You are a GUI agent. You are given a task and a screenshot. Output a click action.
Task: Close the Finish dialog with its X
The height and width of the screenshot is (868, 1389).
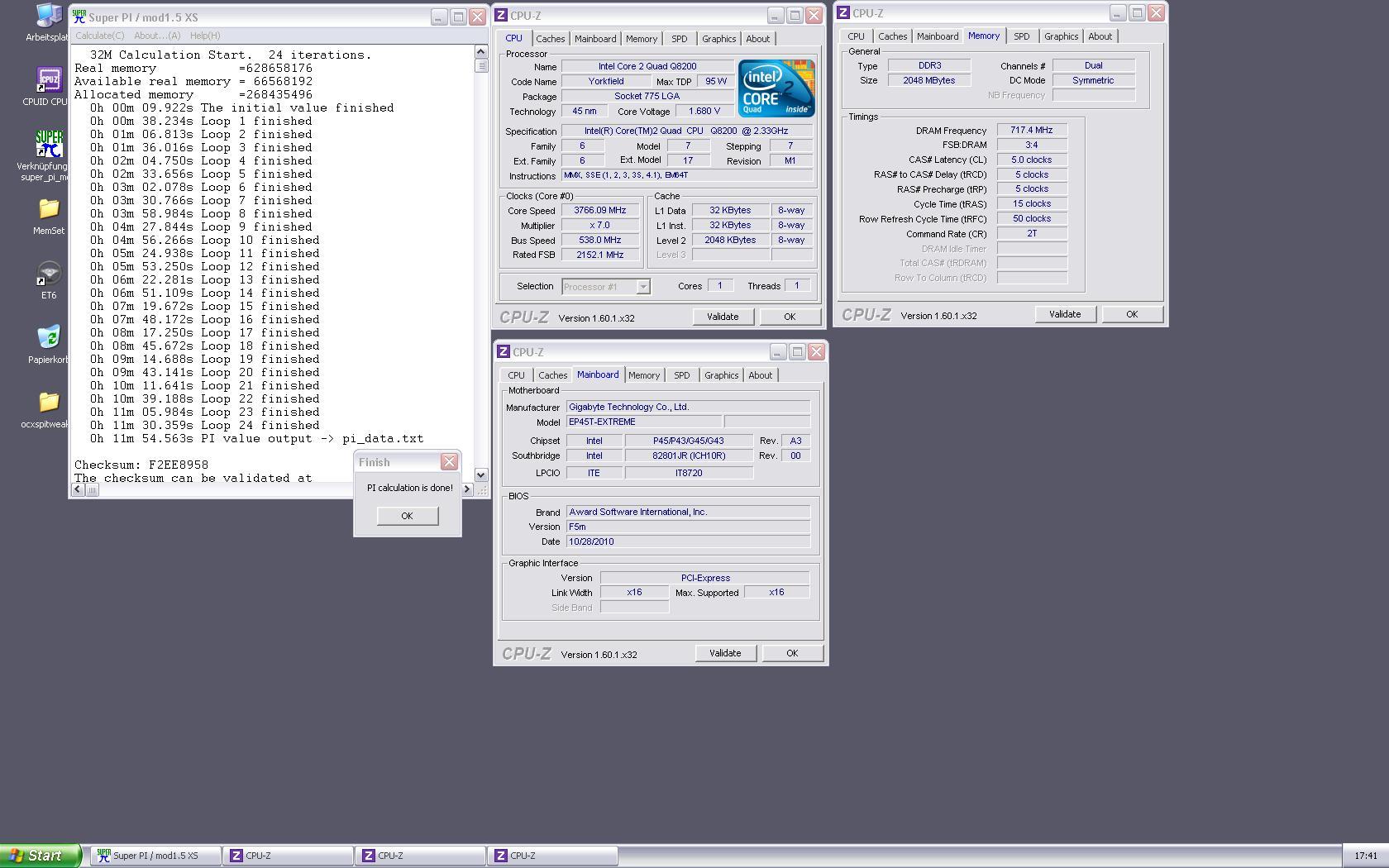449,462
